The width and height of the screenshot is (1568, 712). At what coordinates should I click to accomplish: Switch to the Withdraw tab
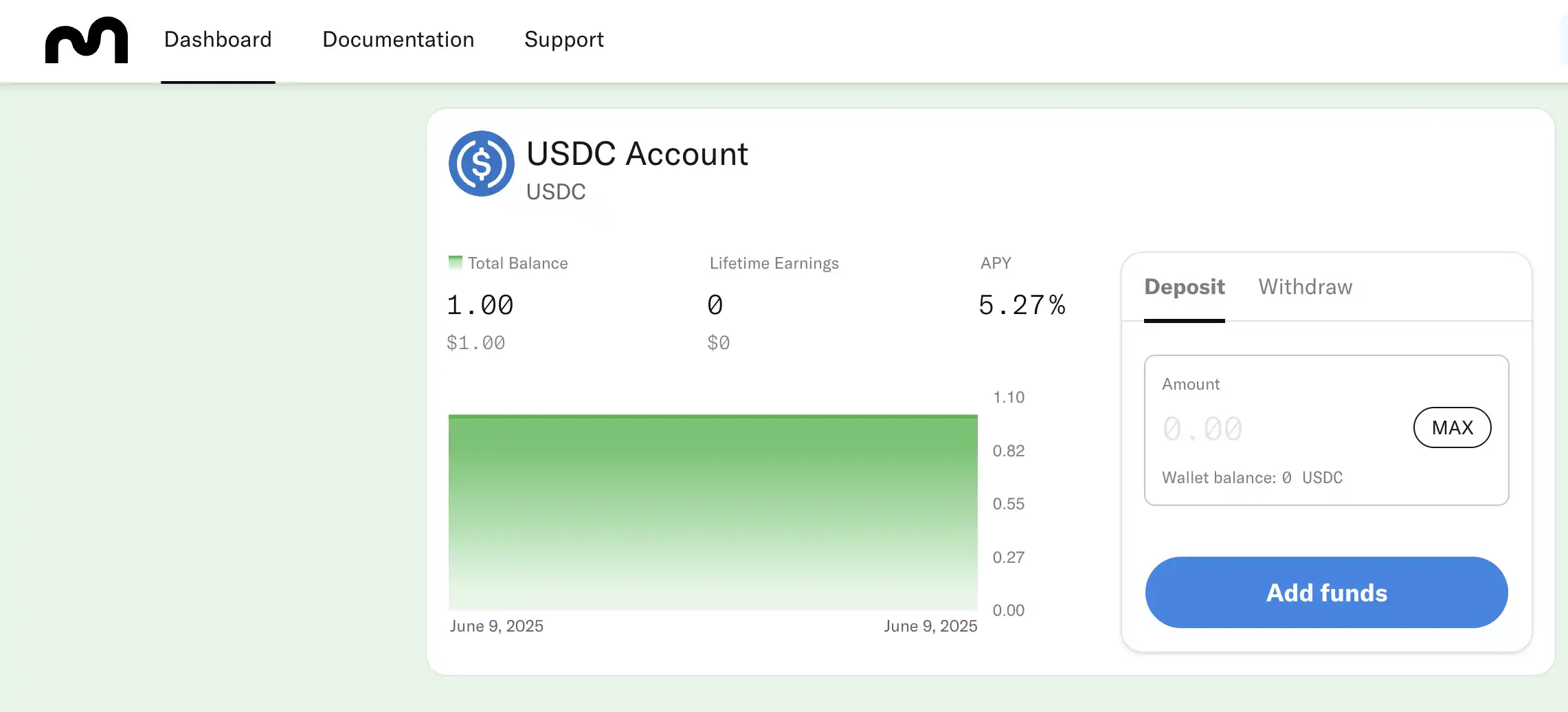pyautogui.click(x=1305, y=287)
